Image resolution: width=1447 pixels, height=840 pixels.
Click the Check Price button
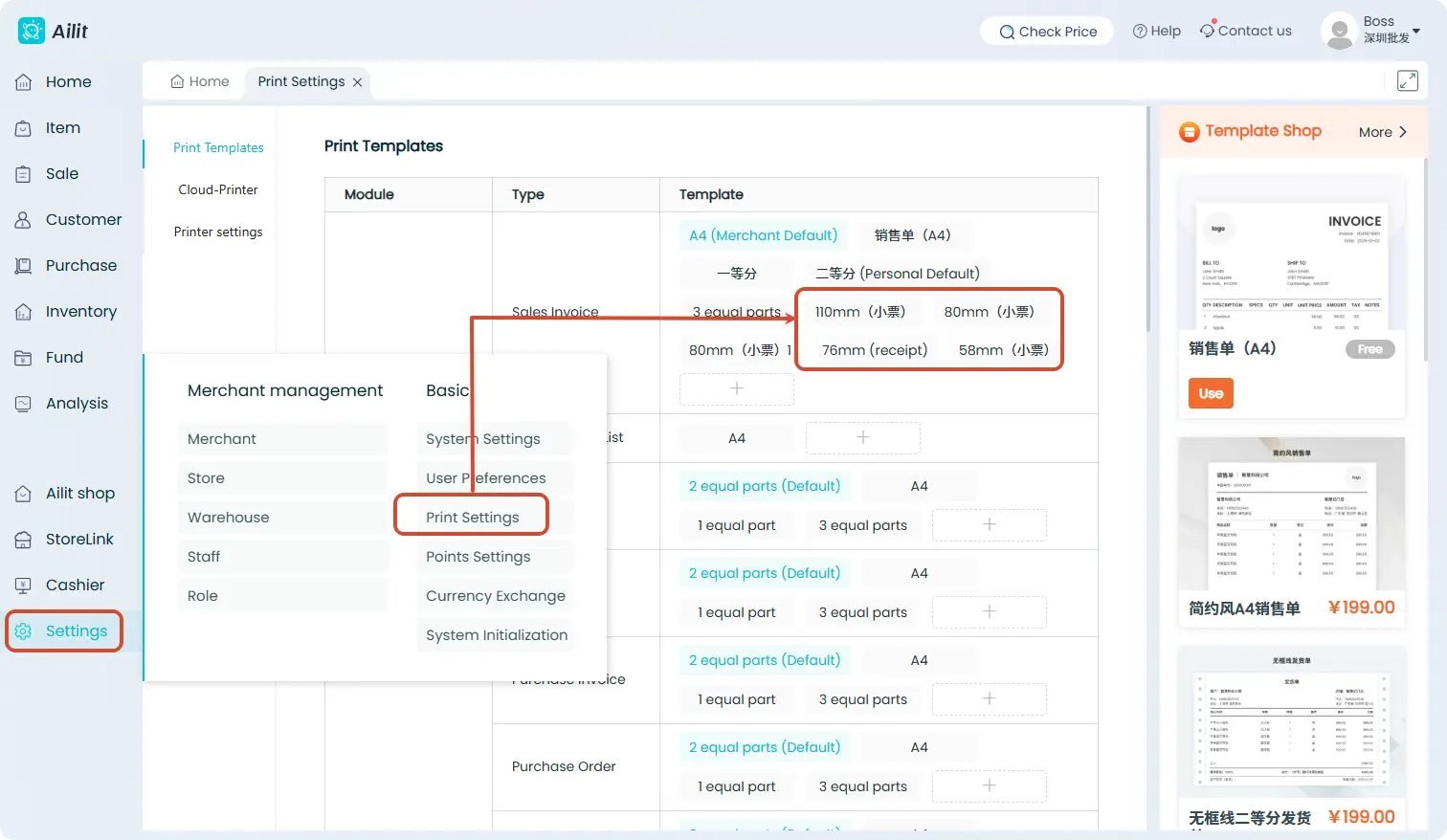point(1048,32)
